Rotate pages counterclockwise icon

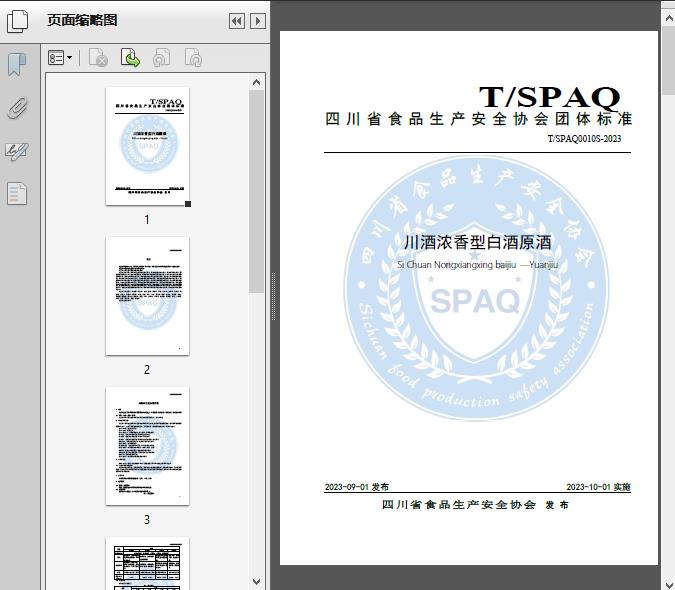click(x=162, y=58)
